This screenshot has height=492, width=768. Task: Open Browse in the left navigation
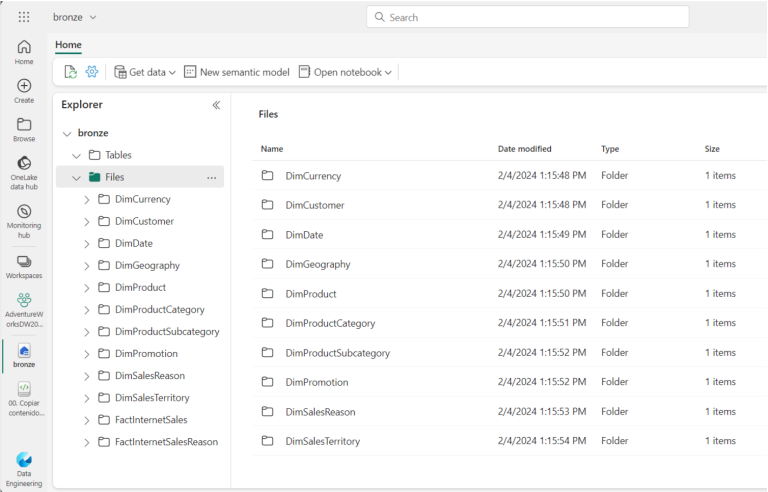(x=24, y=130)
